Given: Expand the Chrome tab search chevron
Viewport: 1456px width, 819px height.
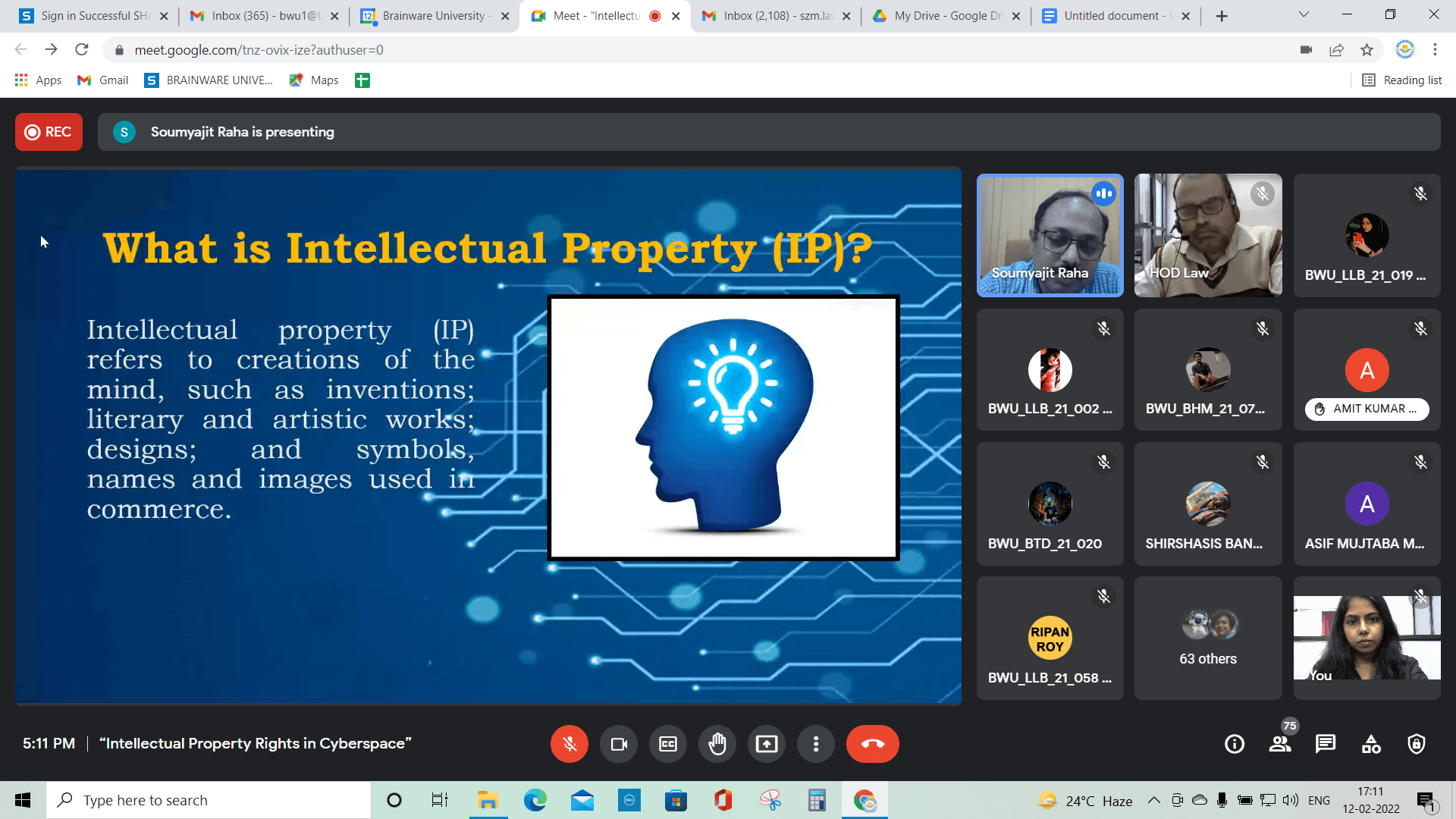Looking at the screenshot, I should (x=1303, y=15).
